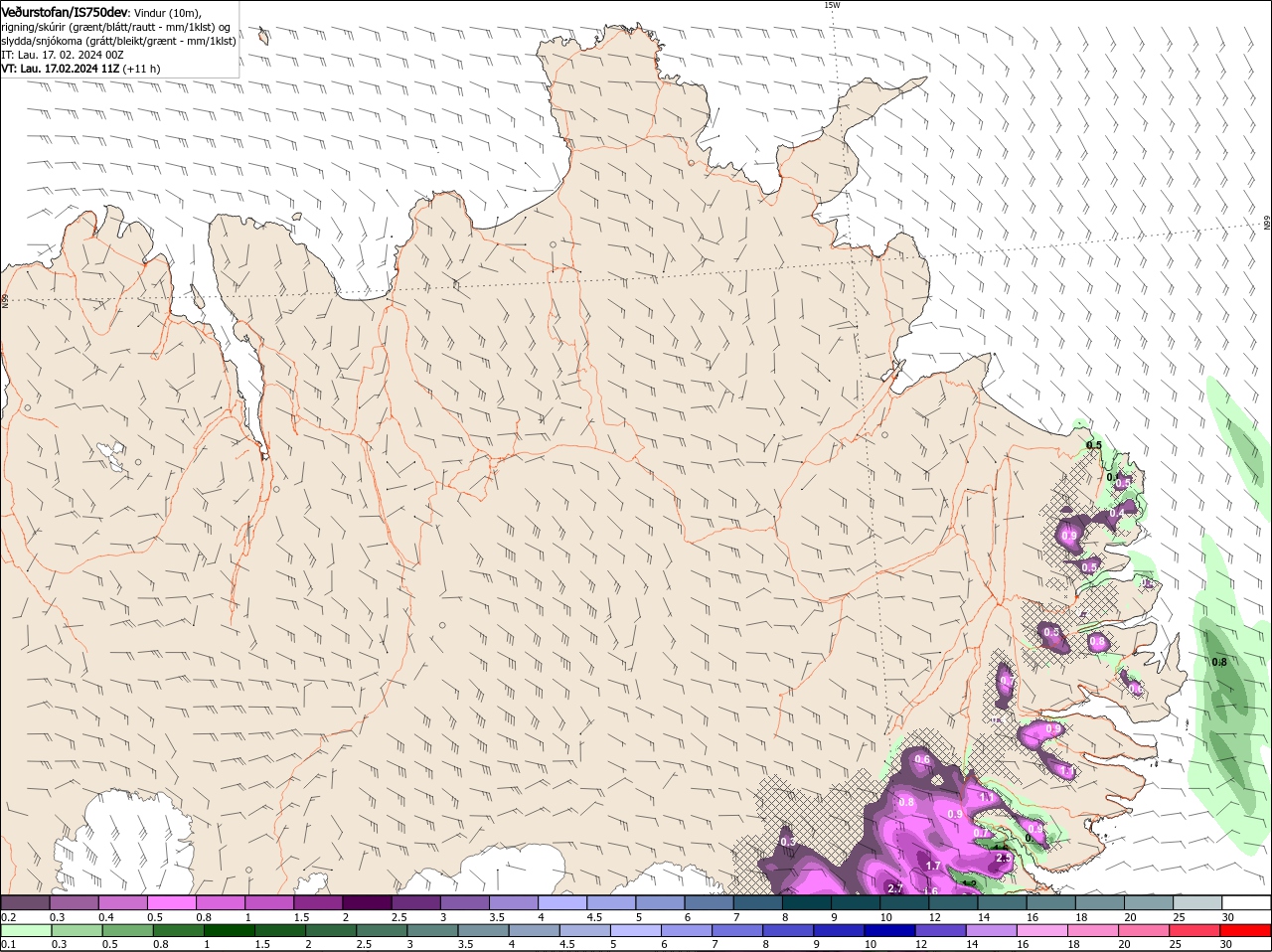Click the N99 label on the right edge
Screen dimensions: 1272x952
click(x=1267, y=224)
